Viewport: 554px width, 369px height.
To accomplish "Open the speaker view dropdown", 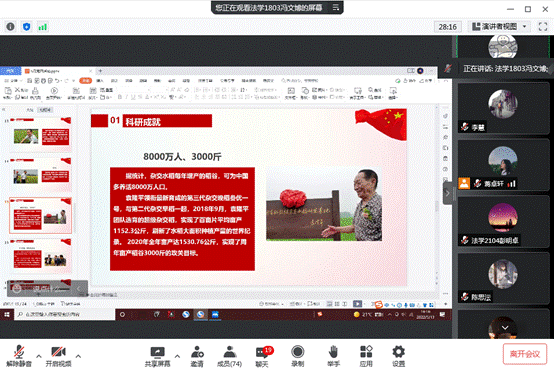I will [499, 27].
